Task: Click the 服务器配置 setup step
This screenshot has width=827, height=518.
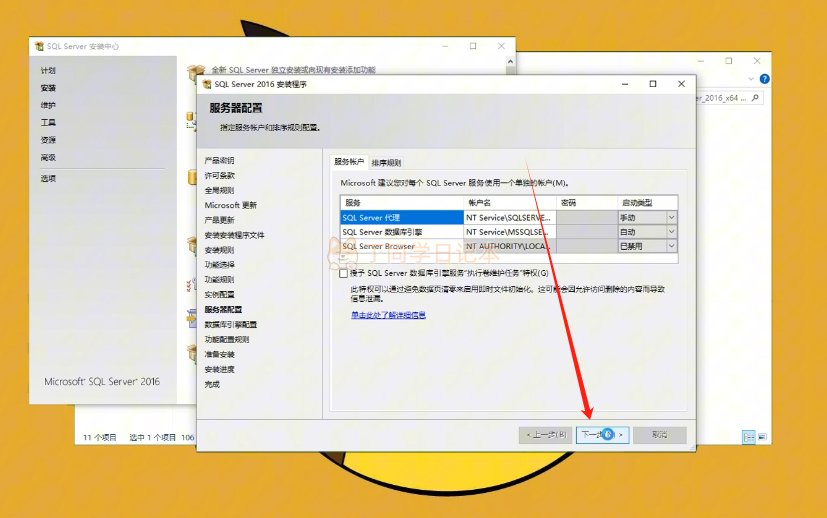Action: (x=223, y=309)
